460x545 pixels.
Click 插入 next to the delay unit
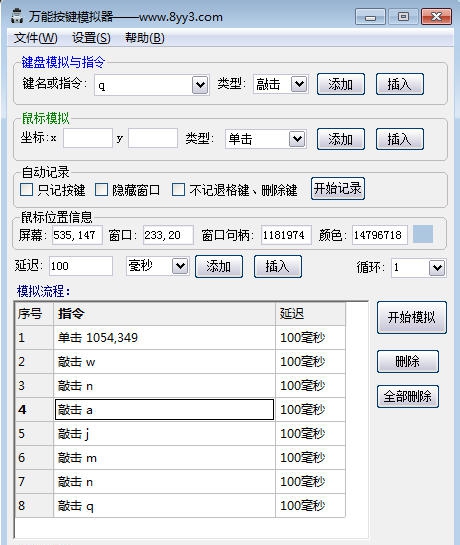coord(278,267)
